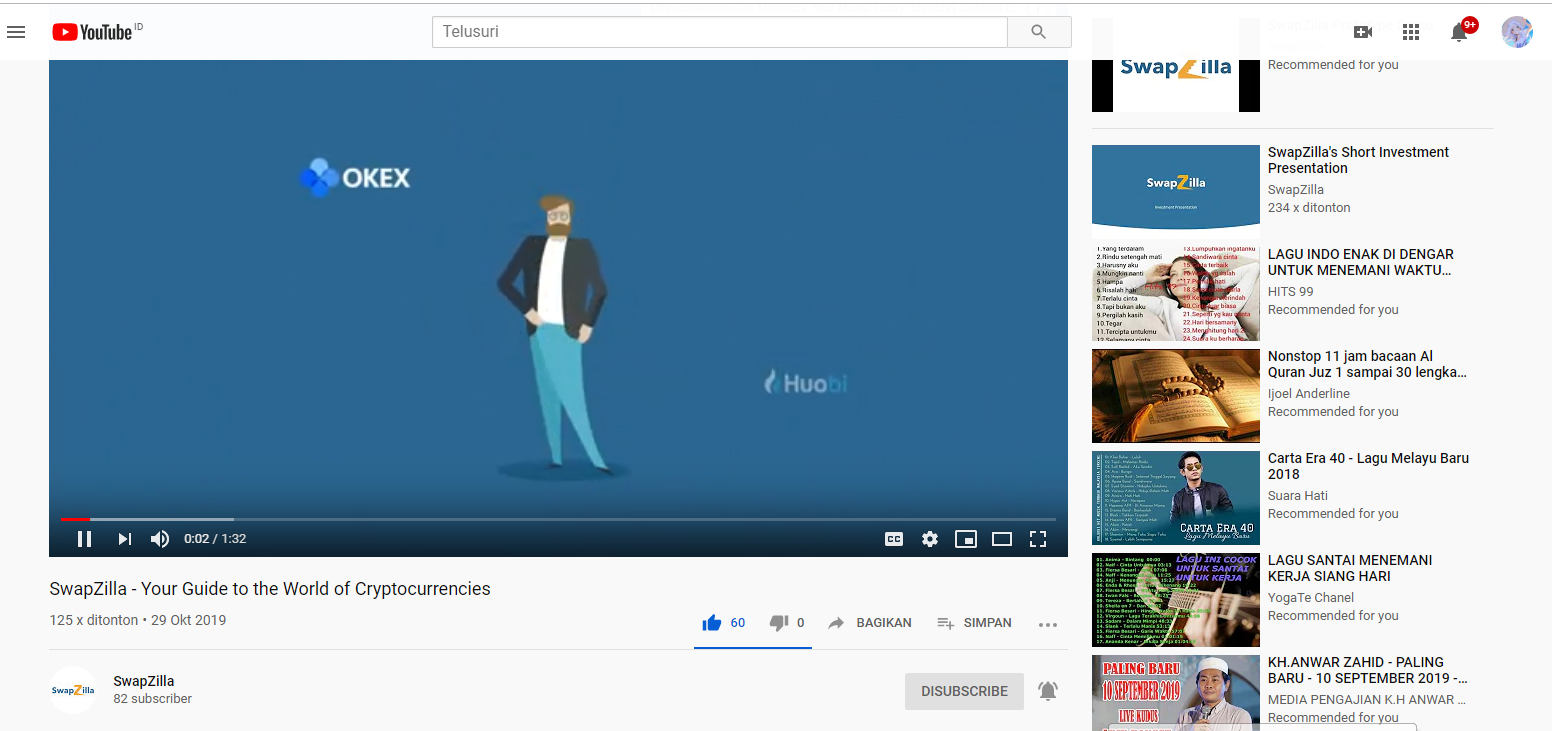1552x731 pixels.
Task: Open SwapZilla channel avatar
Action: click(73, 690)
